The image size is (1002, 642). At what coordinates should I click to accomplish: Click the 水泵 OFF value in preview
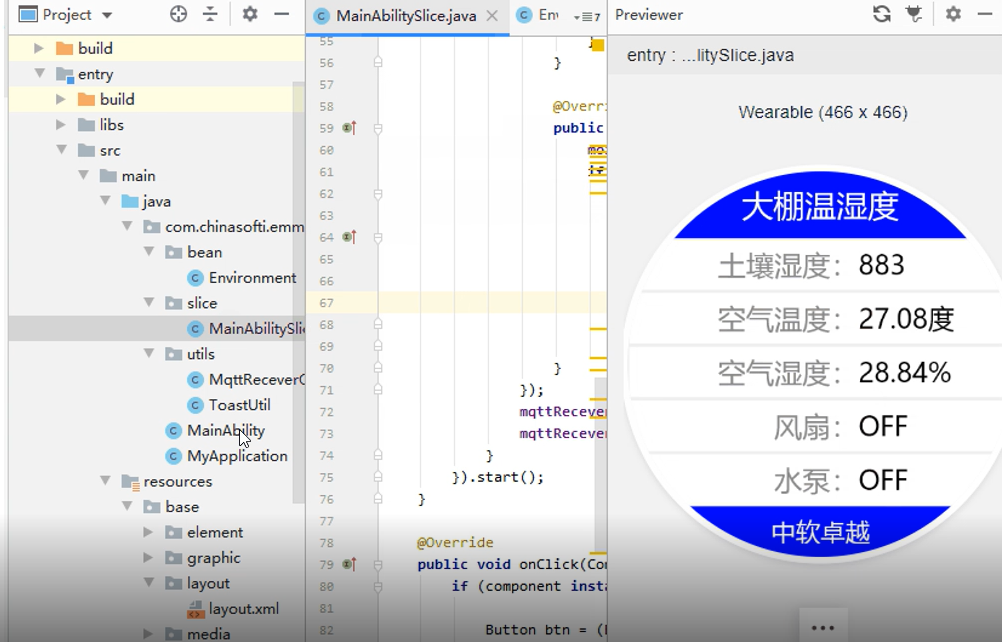pyautogui.click(x=883, y=480)
